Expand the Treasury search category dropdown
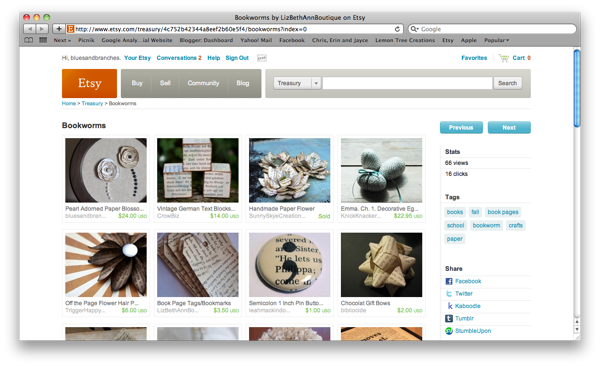 [x=316, y=83]
